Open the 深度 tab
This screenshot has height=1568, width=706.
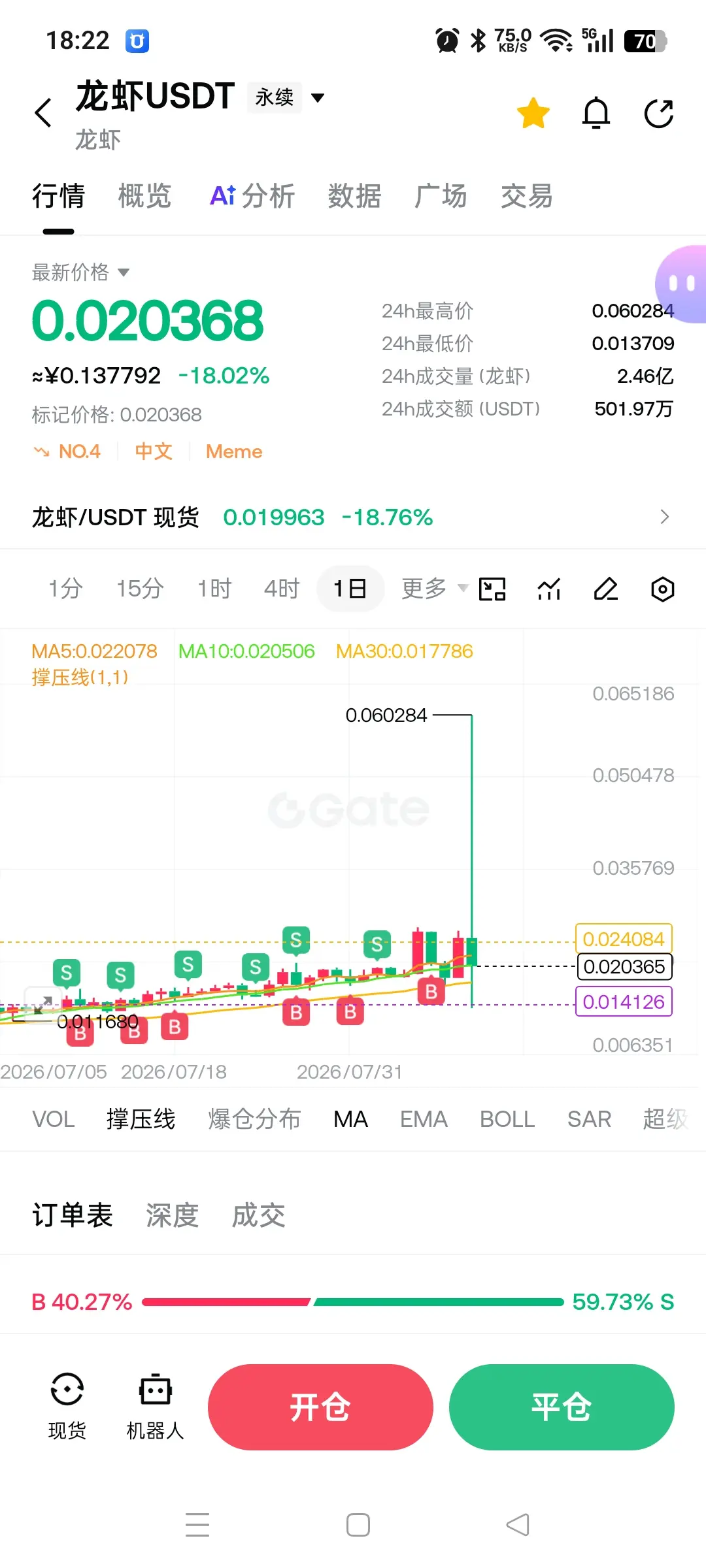(x=172, y=1215)
